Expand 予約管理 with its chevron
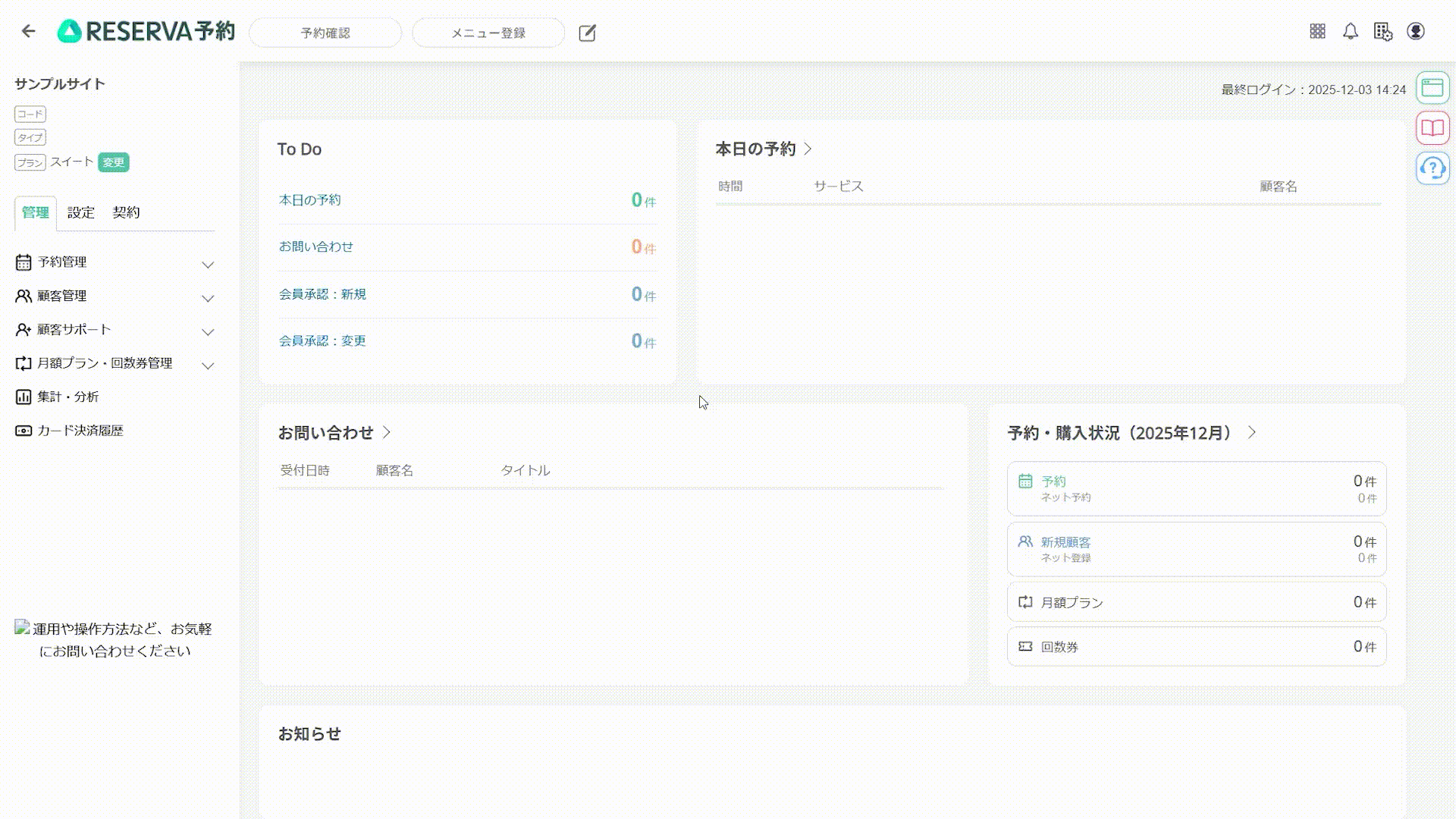This screenshot has width=1456, height=819. (x=208, y=265)
